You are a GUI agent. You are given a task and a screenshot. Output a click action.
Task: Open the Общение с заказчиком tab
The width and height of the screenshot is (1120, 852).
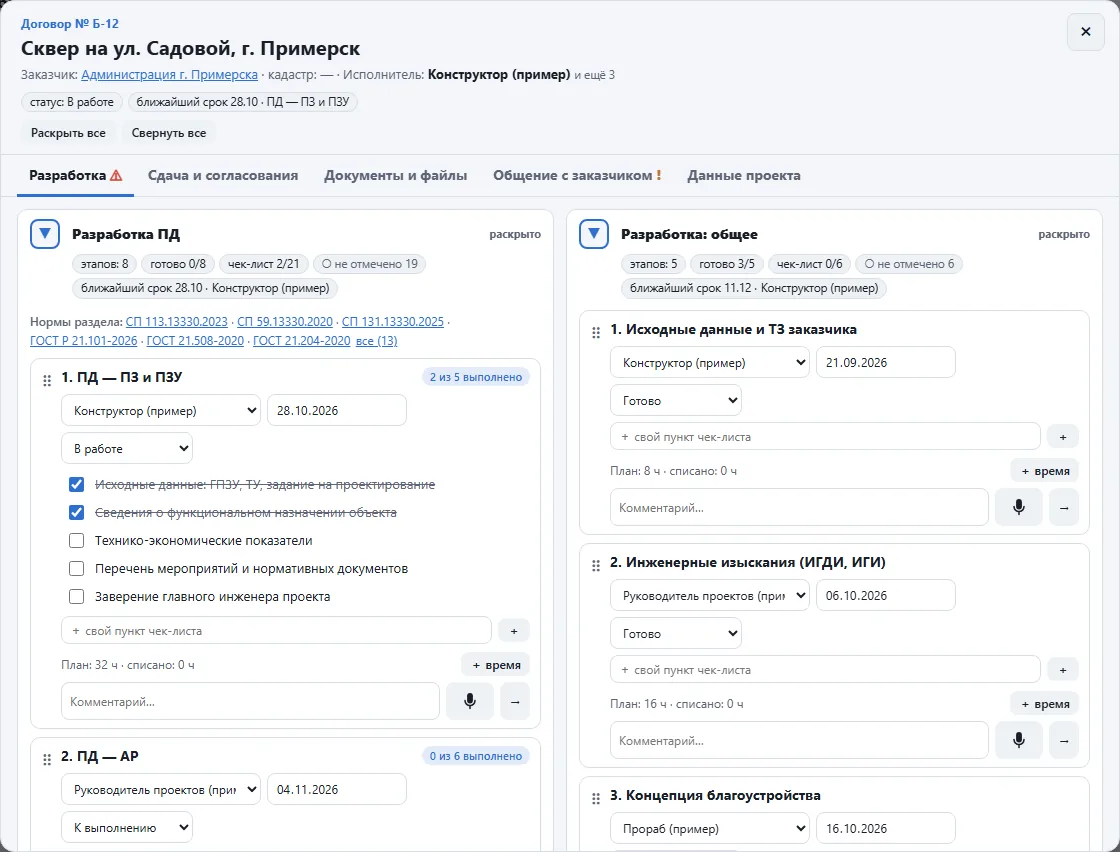(577, 175)
